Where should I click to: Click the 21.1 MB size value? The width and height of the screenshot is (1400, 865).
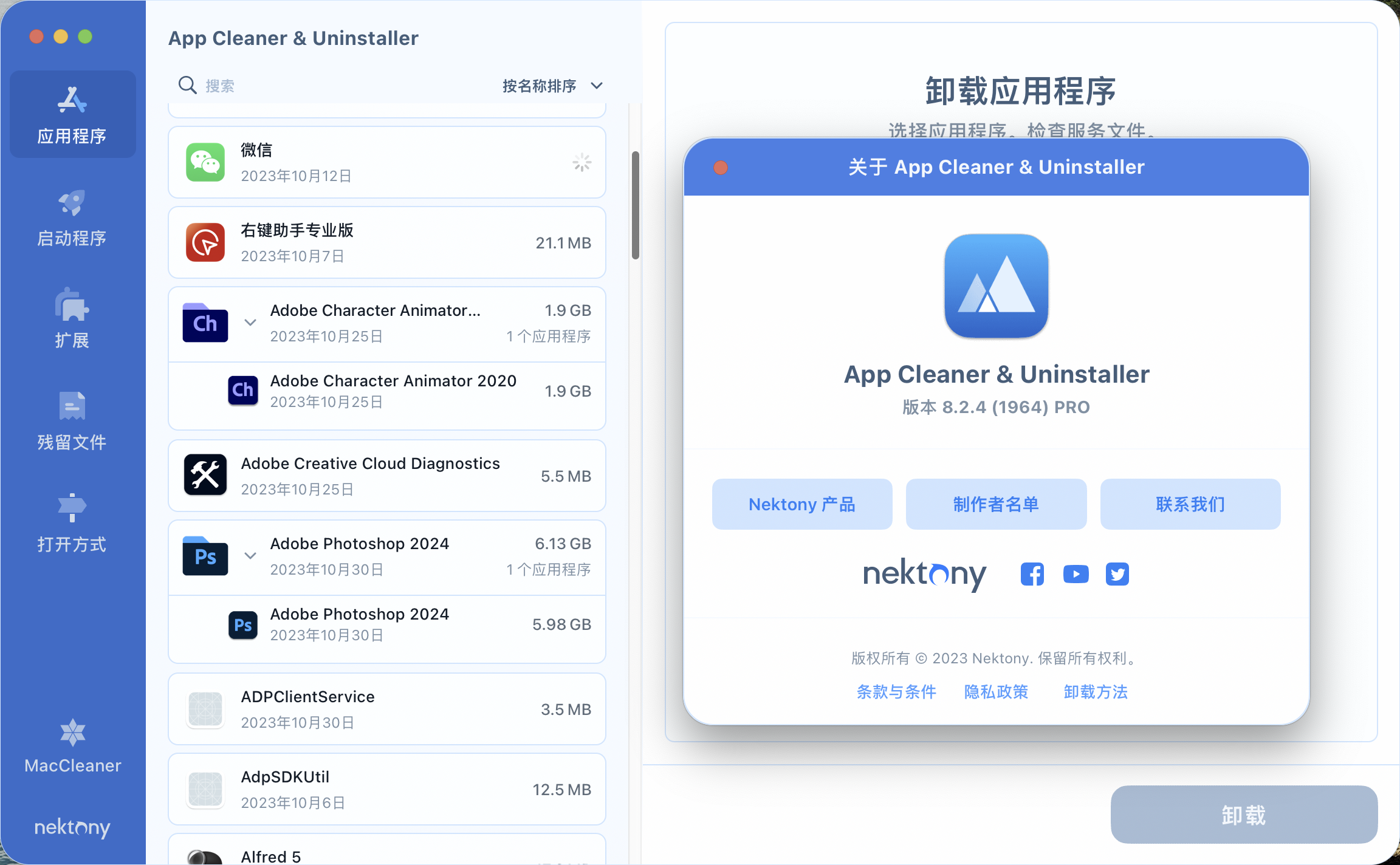(563, 243)
